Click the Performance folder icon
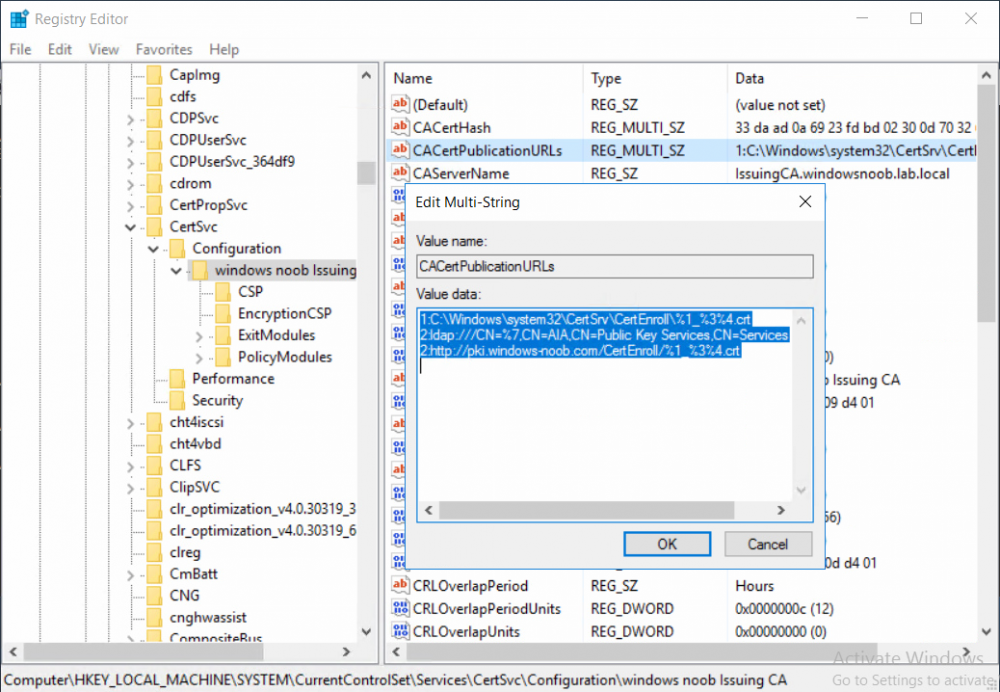This screenshot has width=1000, height=692. click(177, 379)
